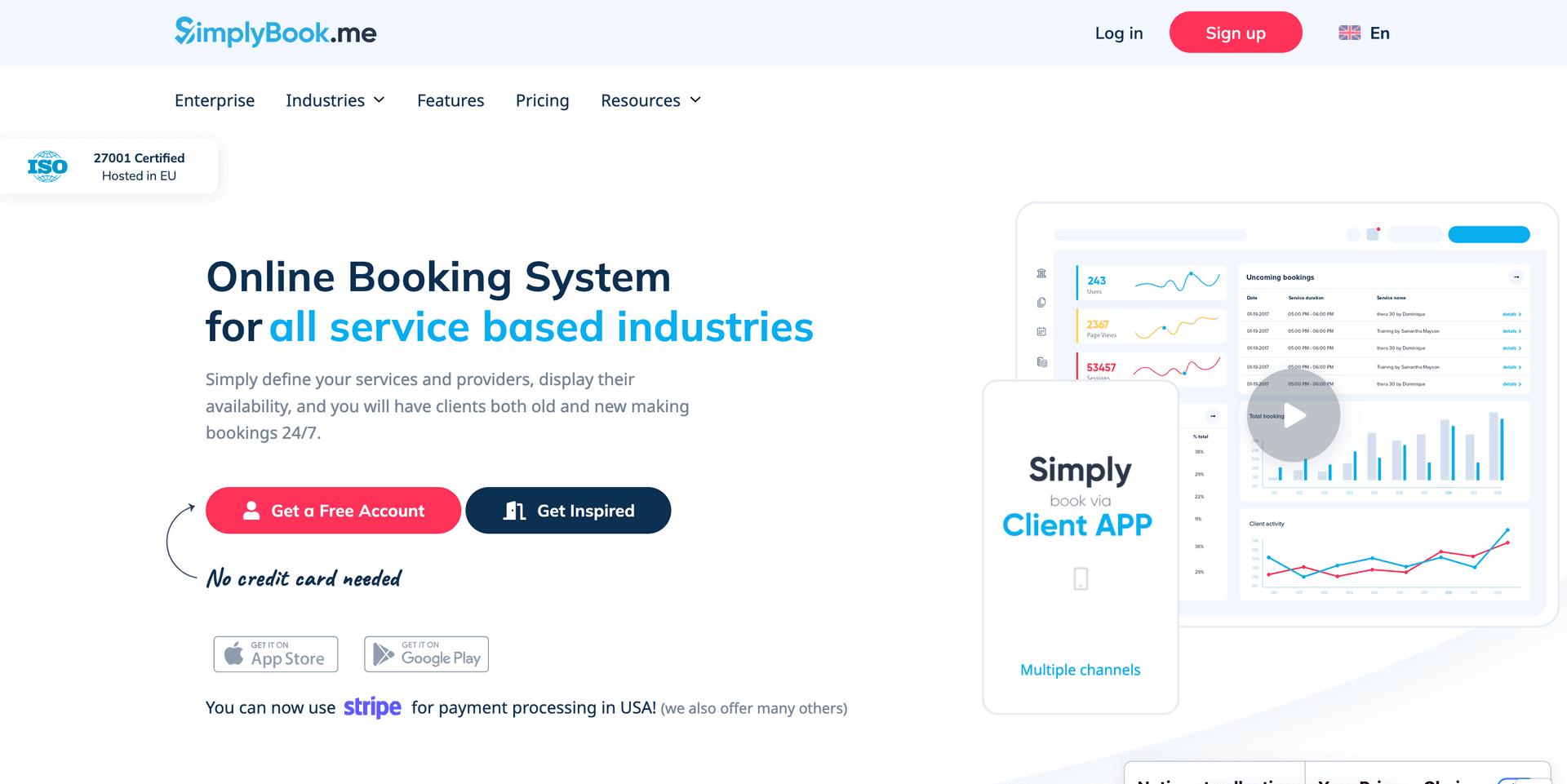Click the UK flag language icon
Screen dimensions: 1567x784
1349,33
